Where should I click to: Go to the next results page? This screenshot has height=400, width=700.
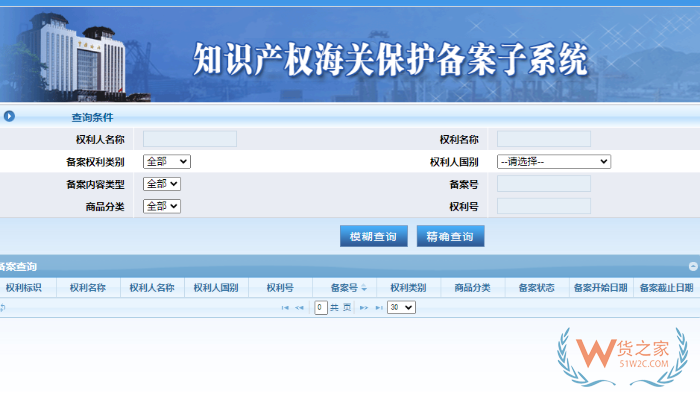tap(364, 308)
